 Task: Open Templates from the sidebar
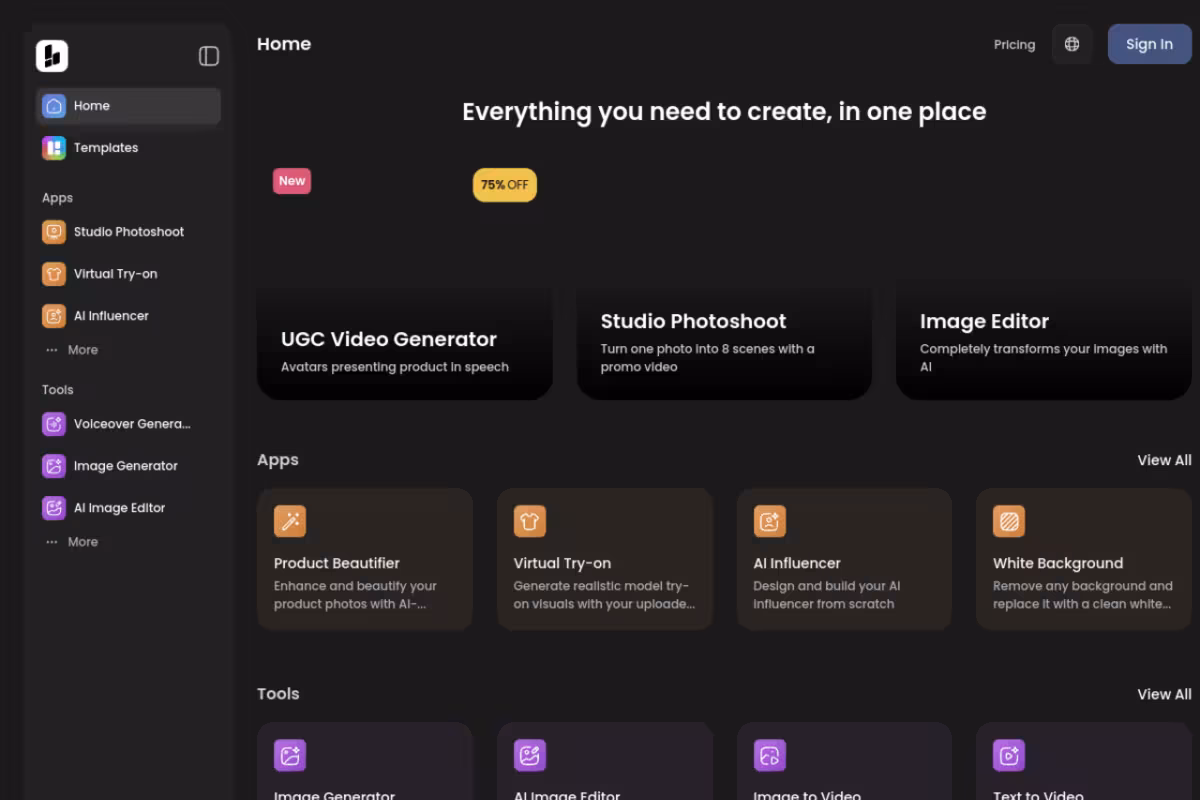[128, 148]
